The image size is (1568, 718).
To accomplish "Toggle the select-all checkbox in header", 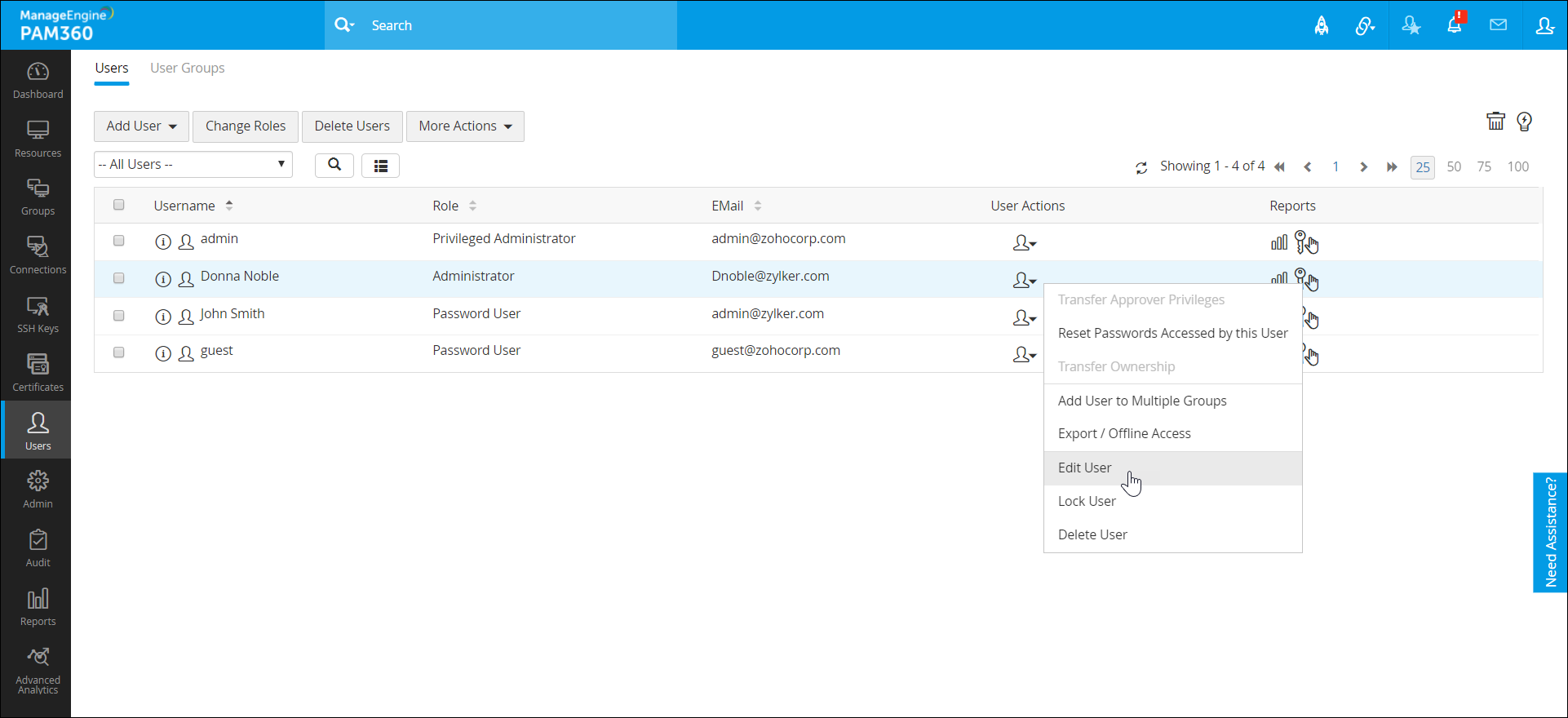I will (119, 205).
